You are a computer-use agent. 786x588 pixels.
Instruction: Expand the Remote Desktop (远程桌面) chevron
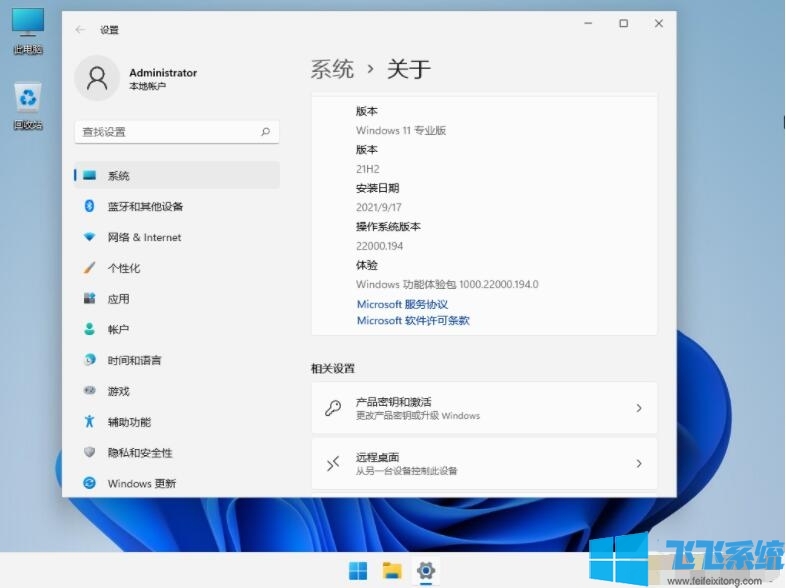(x=639, y=464)
